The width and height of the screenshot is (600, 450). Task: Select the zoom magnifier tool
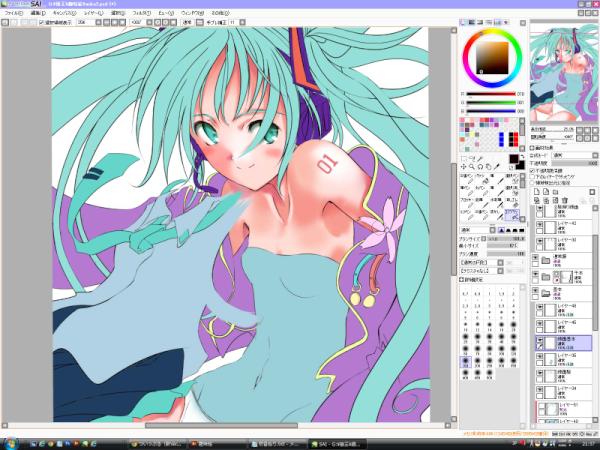coord(472,167)
